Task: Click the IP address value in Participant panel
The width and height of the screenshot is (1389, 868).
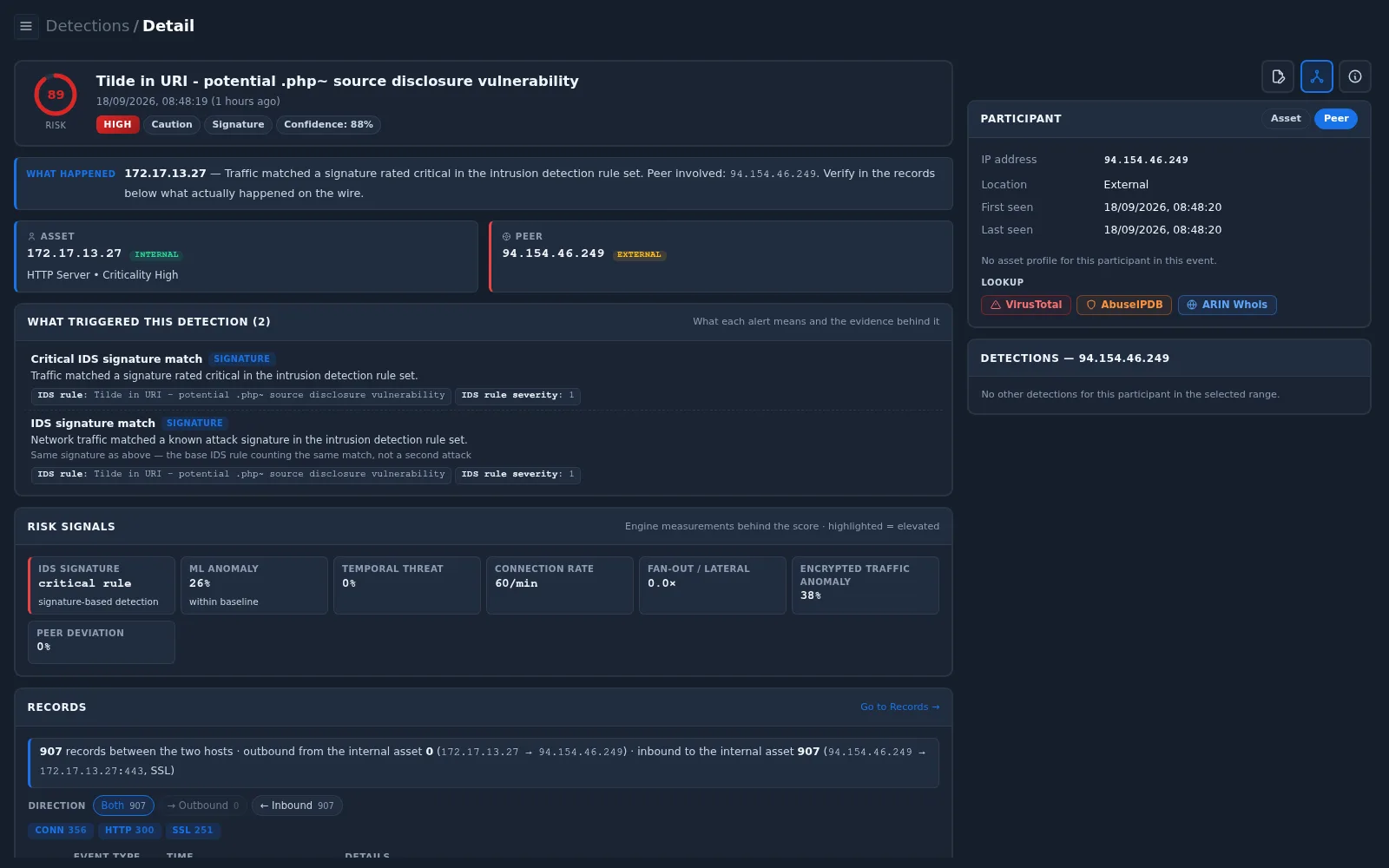Action: (1146, 160)
